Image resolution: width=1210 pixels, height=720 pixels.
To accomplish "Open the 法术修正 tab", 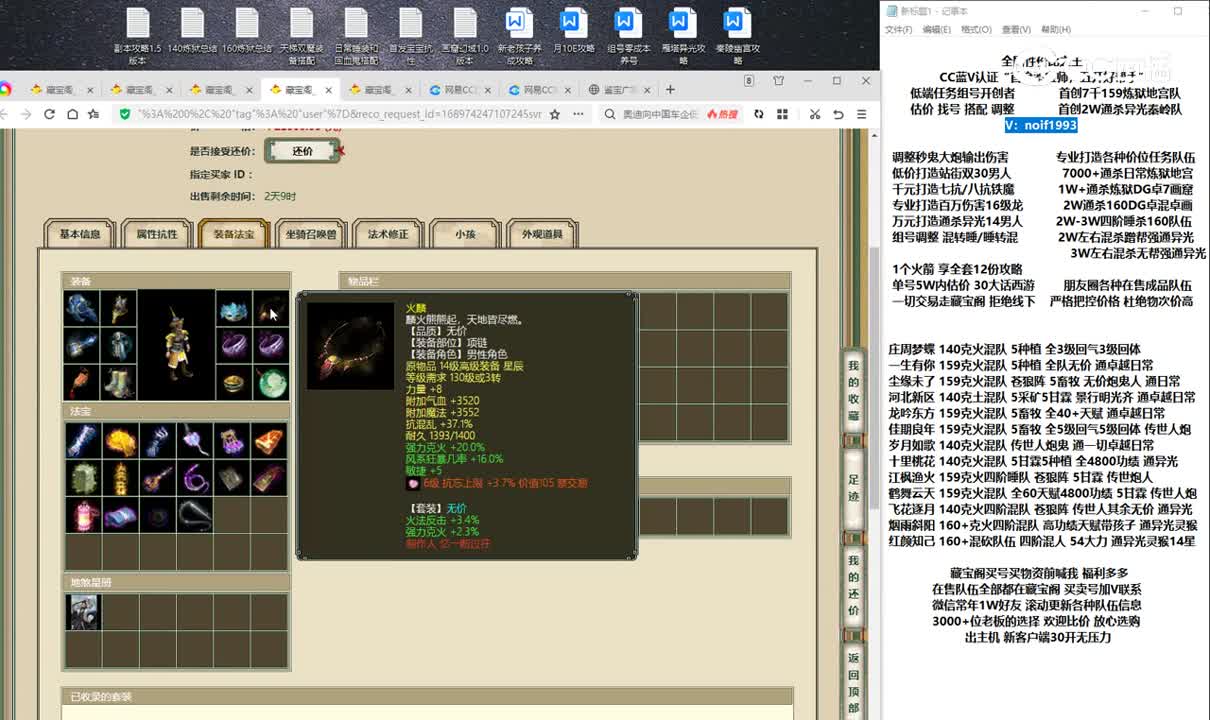I will 388,234.
